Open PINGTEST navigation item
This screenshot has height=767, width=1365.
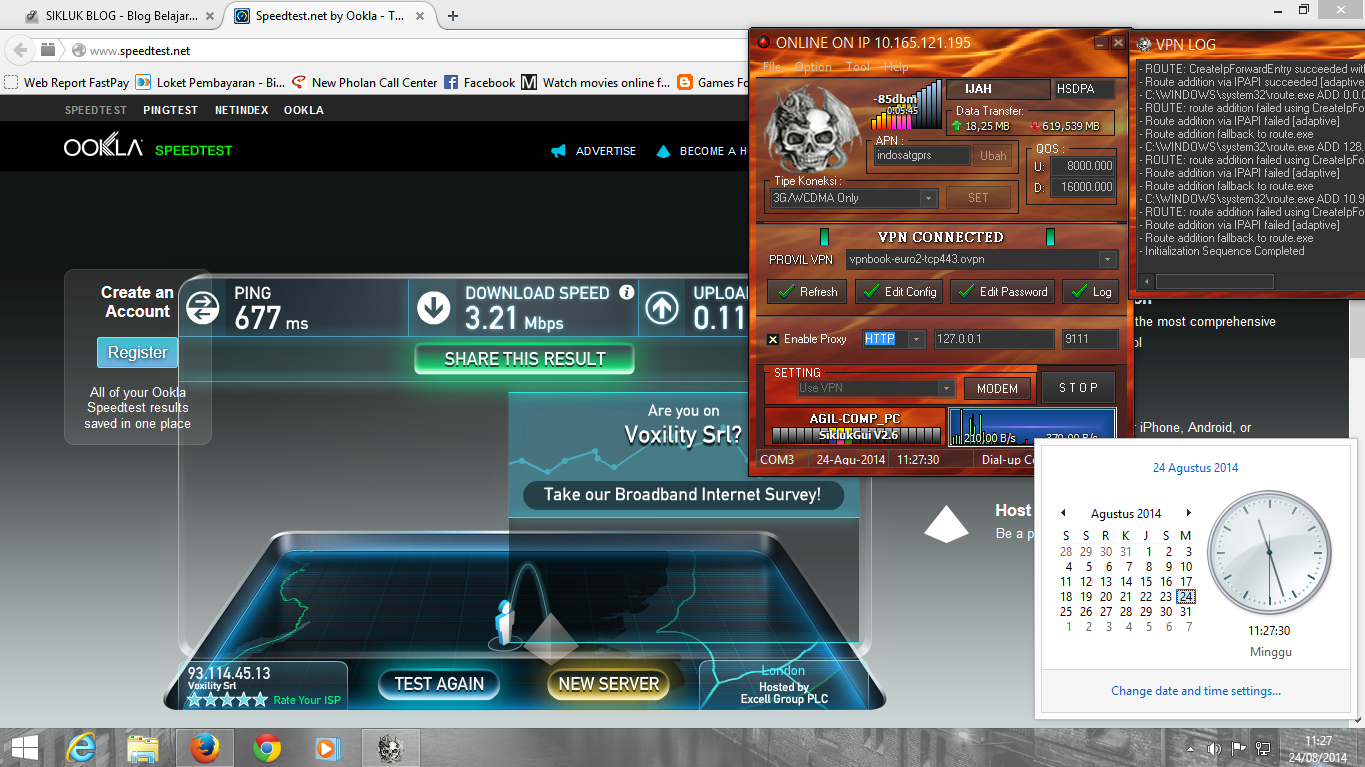click(x=170, y=110)
